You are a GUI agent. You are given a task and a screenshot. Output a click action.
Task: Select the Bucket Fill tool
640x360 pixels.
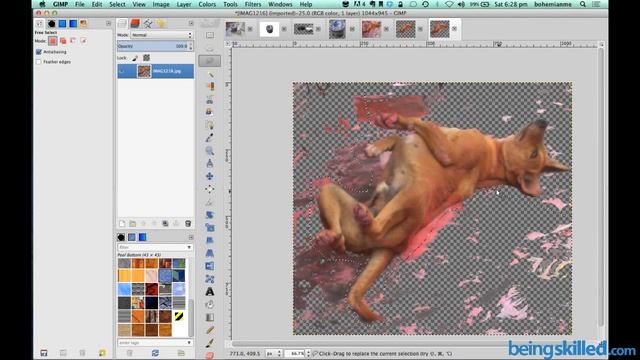[210, 304]
